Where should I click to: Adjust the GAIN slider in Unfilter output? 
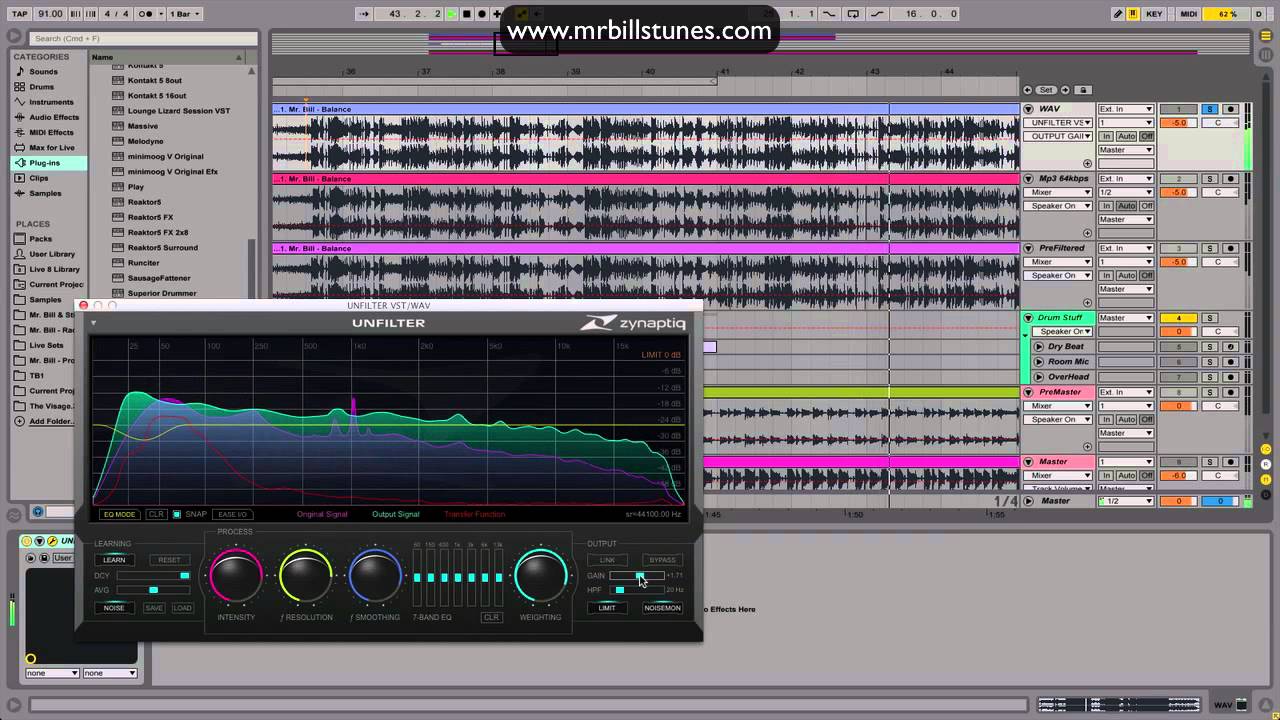click(637, 576)
